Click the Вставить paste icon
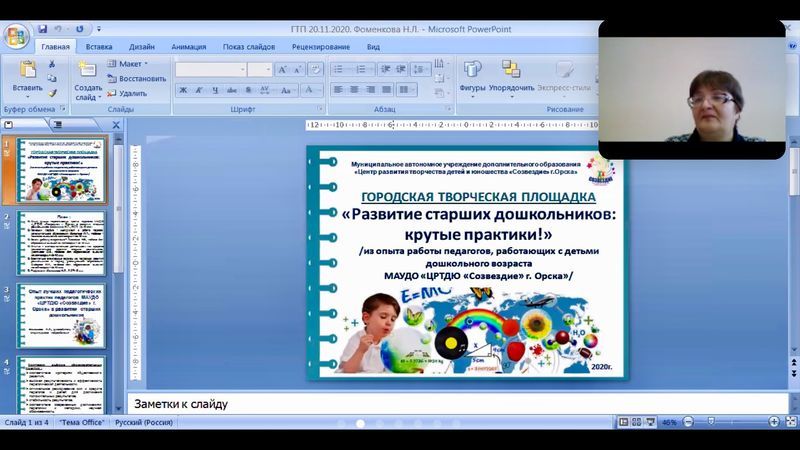 click(x=28, y=69)
